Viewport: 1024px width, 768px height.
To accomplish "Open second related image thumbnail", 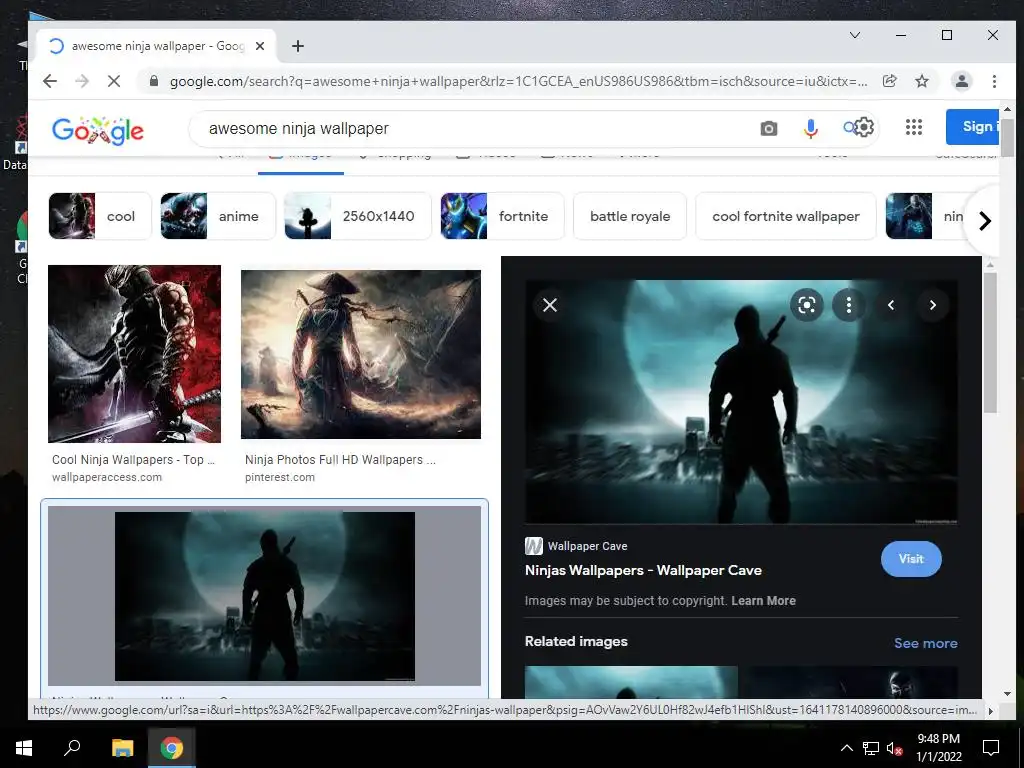I will click(852, 682).
